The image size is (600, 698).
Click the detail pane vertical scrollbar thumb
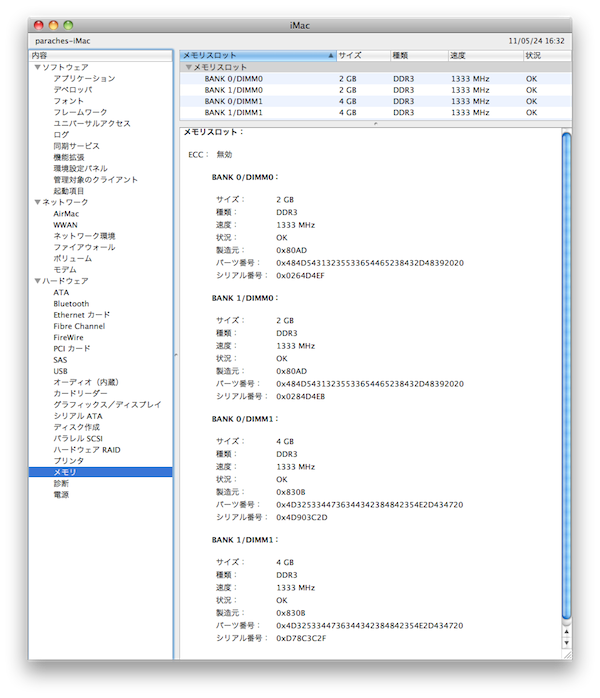pos(566,376)
